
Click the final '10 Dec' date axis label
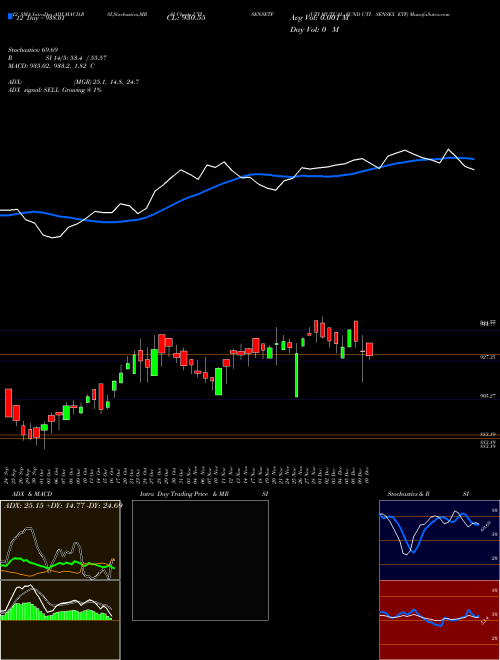369,474
